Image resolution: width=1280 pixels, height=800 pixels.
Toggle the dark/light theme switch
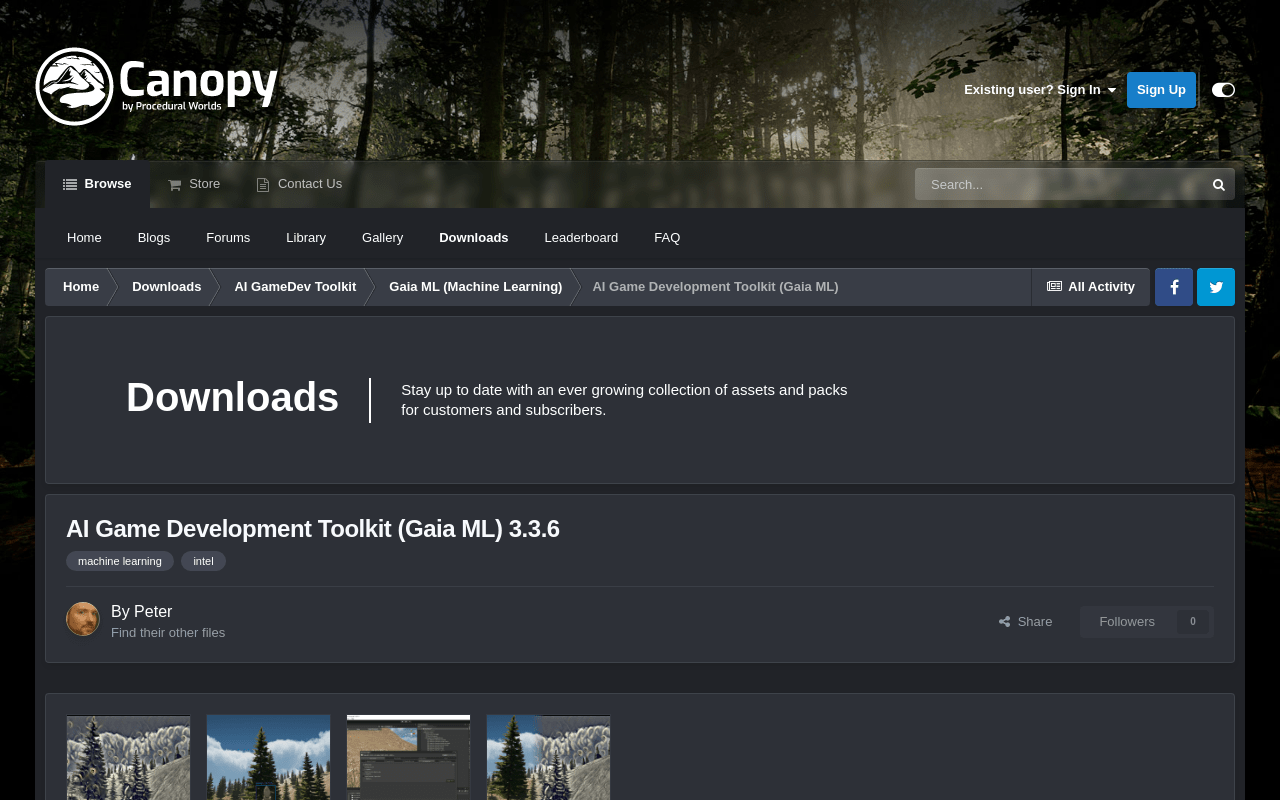click(x=1223, y=90)
